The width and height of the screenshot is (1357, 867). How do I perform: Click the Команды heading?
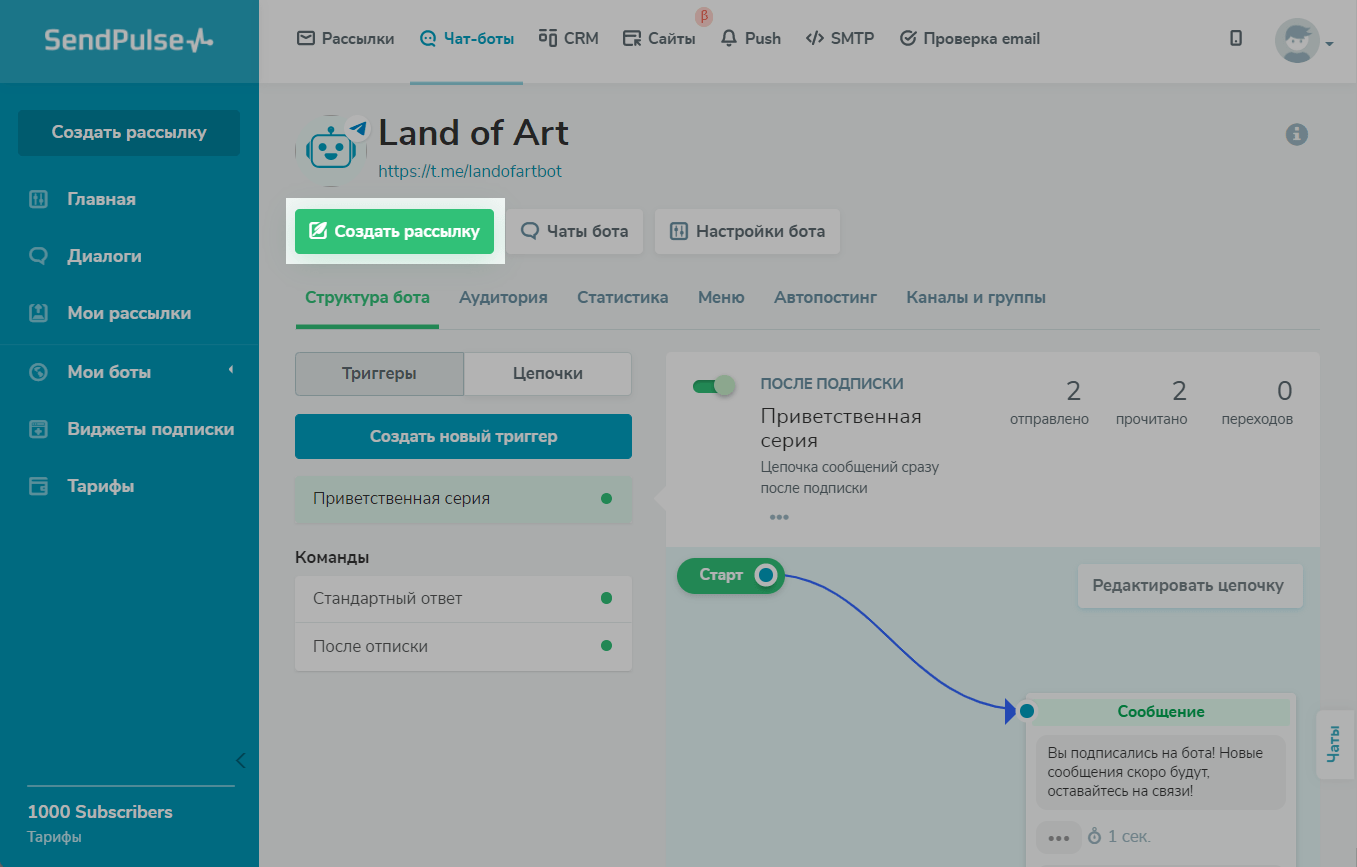[332, 557]
